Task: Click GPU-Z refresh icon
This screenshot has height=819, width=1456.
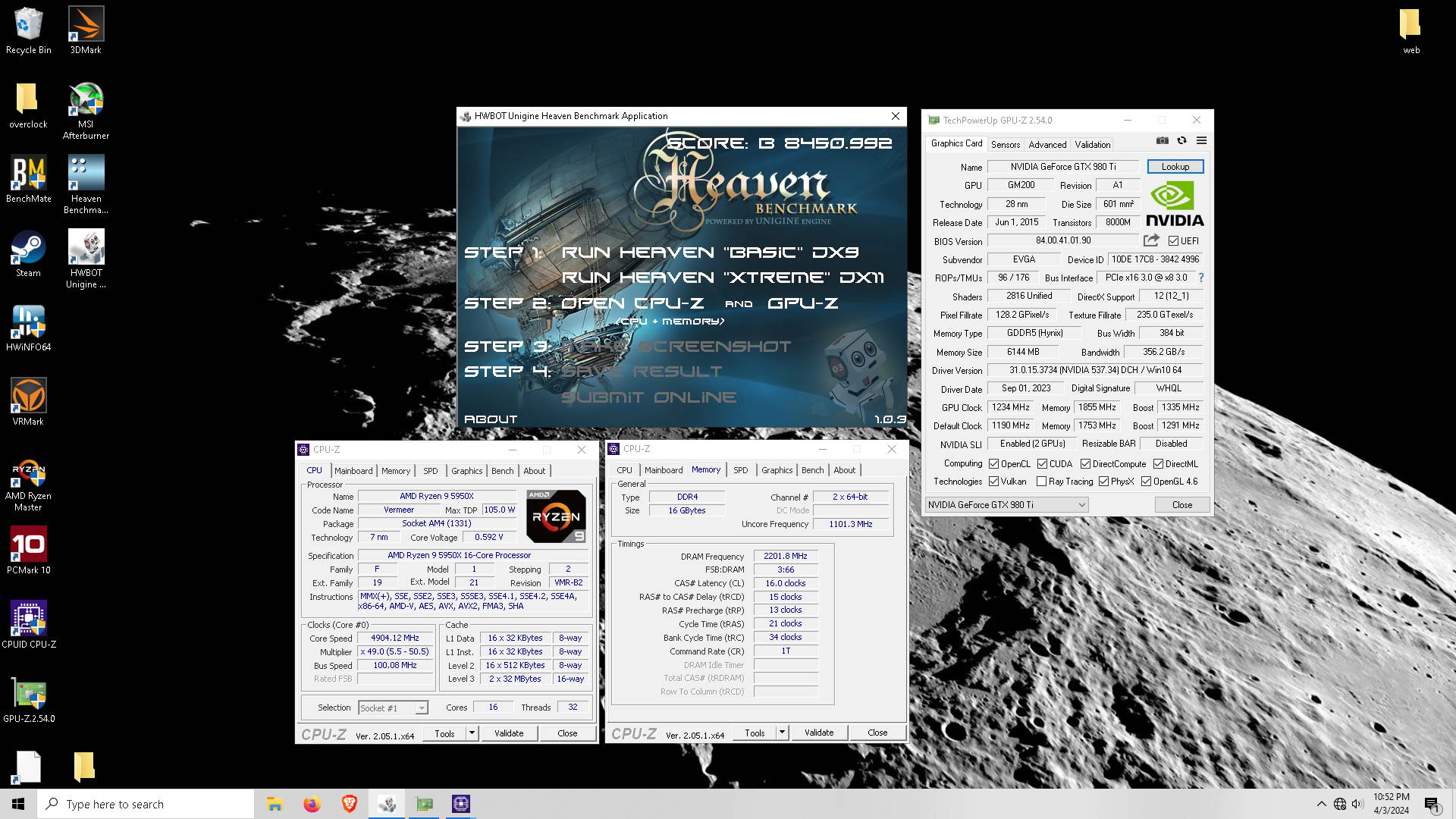Action: [1181, 140]
